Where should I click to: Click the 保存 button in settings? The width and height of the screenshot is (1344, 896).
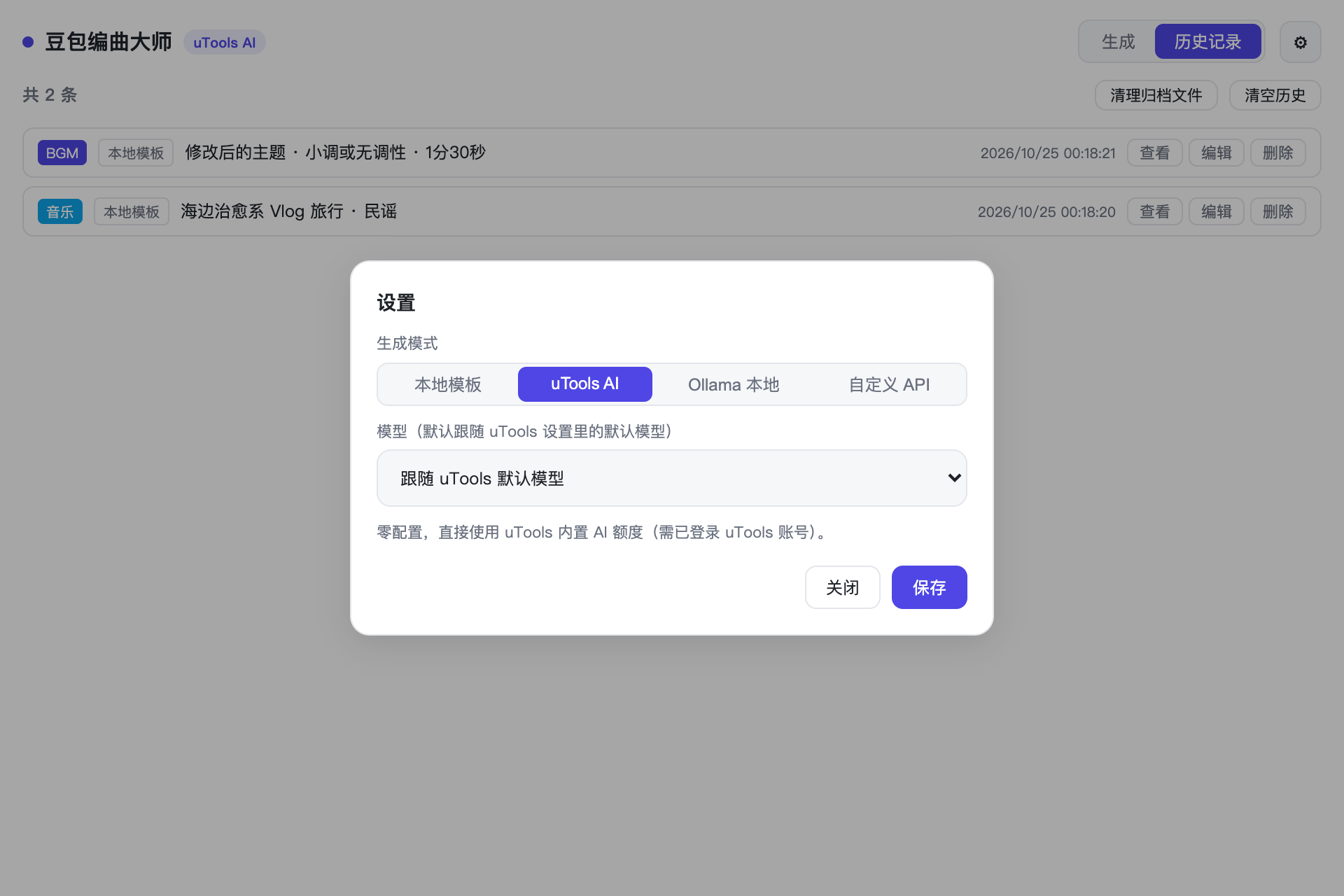[x=929, y=587]
